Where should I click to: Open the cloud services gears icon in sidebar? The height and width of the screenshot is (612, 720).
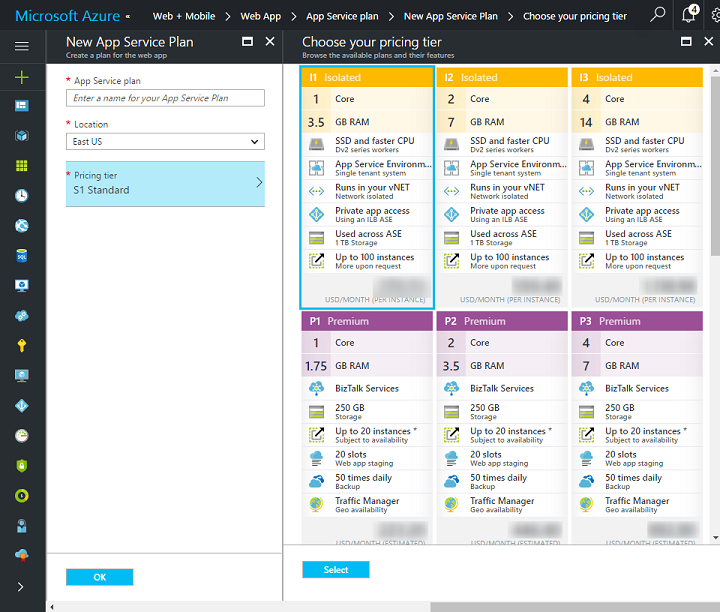[x=22, y=316]
